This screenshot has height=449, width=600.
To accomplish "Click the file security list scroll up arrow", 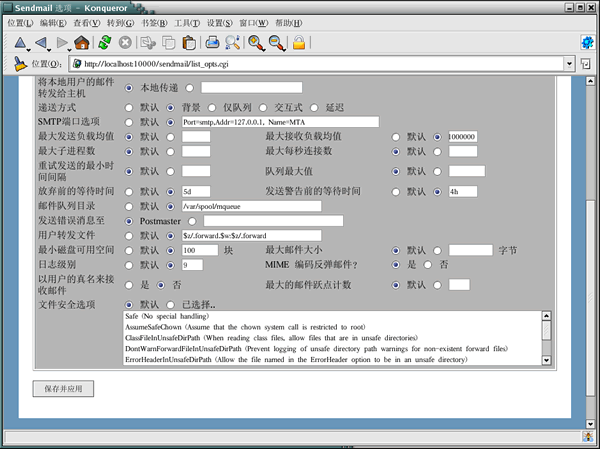I will coord(546,316).
